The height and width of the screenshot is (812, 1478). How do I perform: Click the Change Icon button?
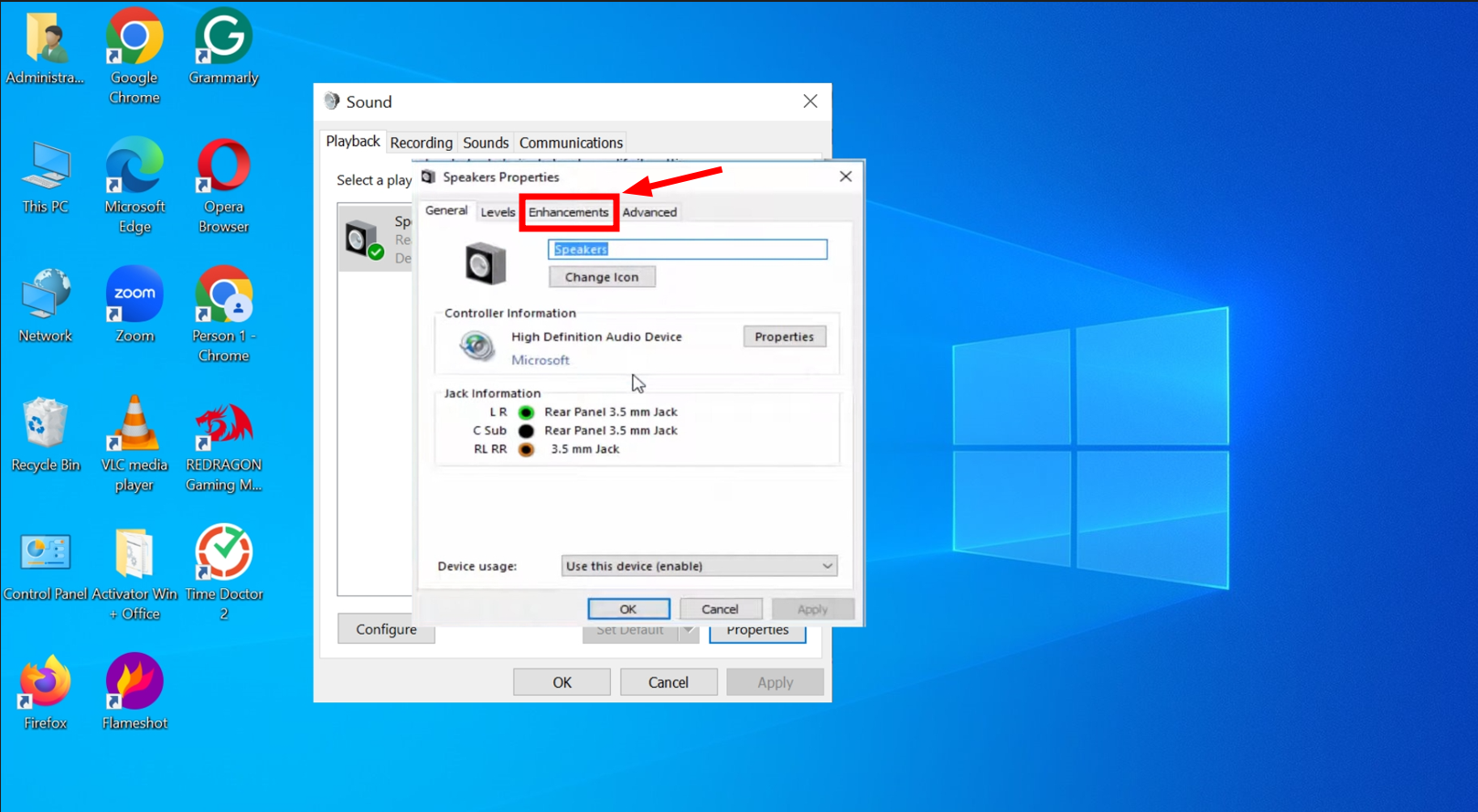pos(602,277)
